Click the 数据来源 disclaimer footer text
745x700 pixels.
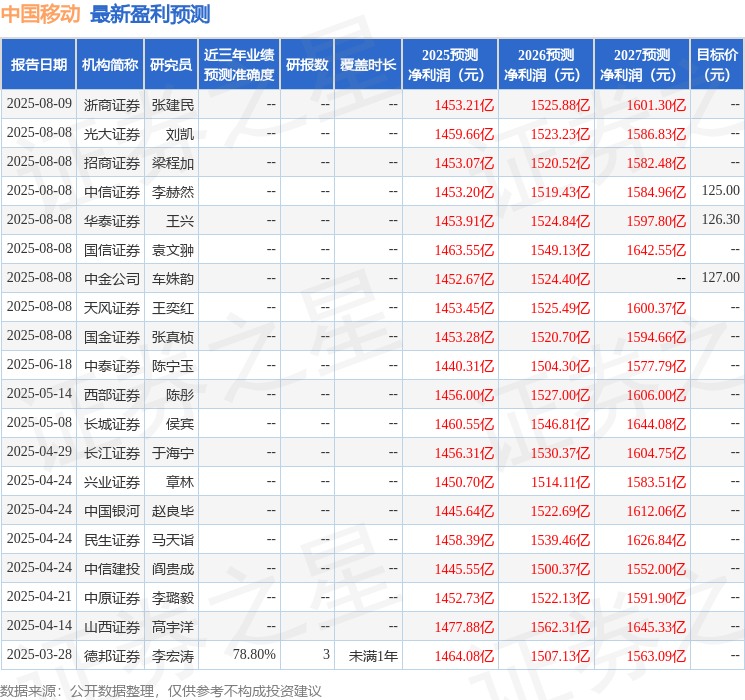pos(161,690)
